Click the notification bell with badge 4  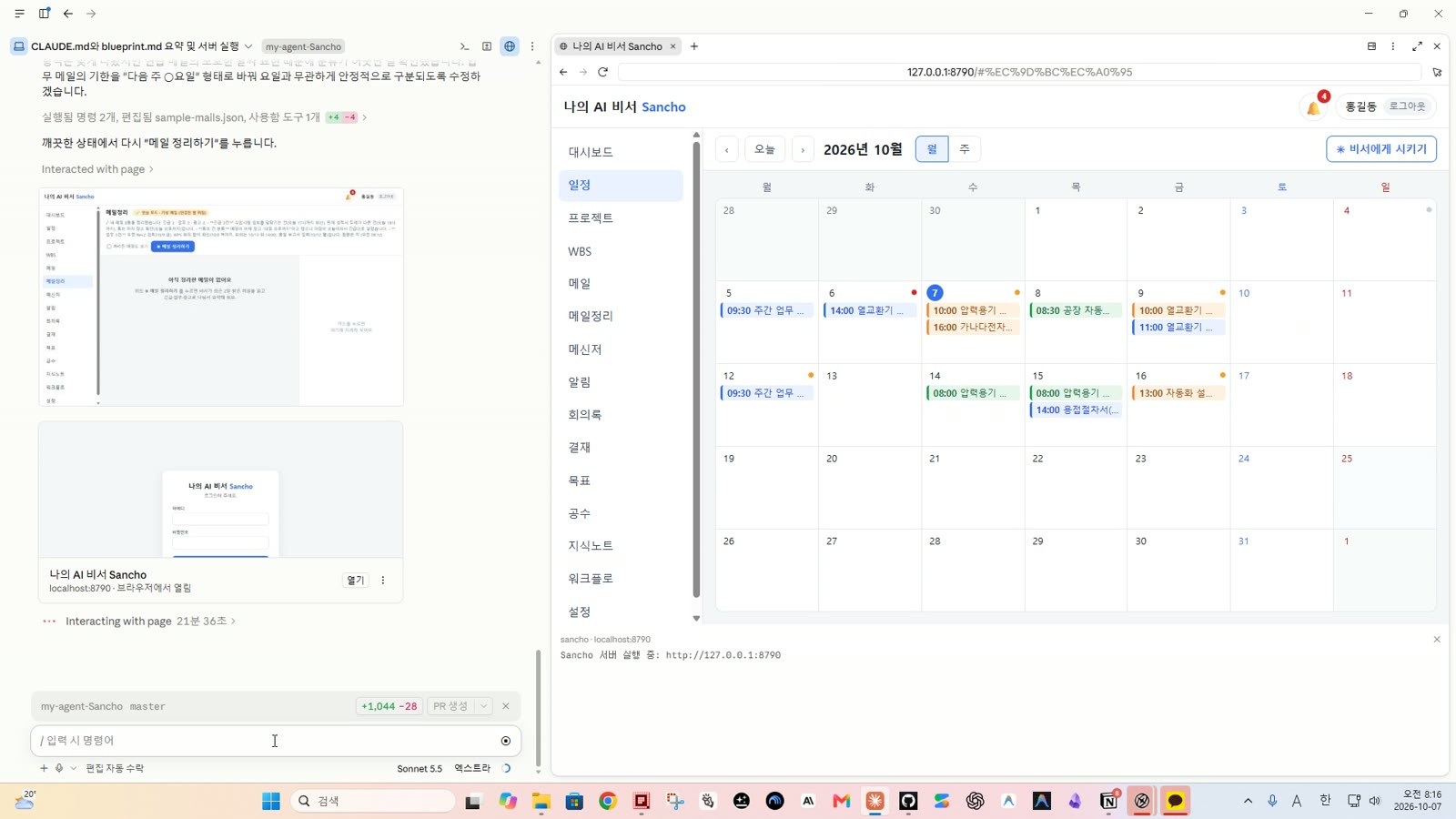[x=1314, y=106]
